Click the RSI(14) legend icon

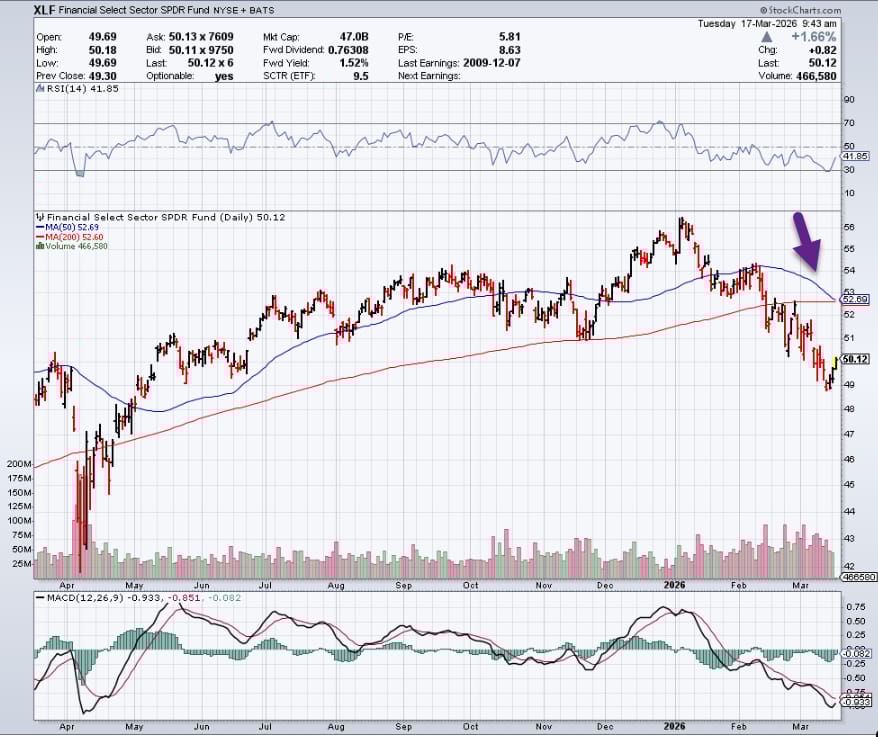coord(40,88)
